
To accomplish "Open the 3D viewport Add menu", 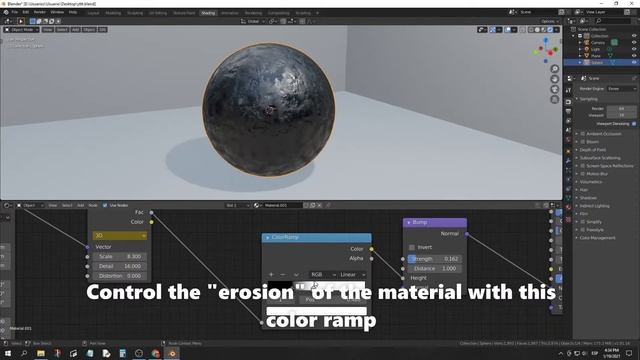I will [x=76, y=30].
